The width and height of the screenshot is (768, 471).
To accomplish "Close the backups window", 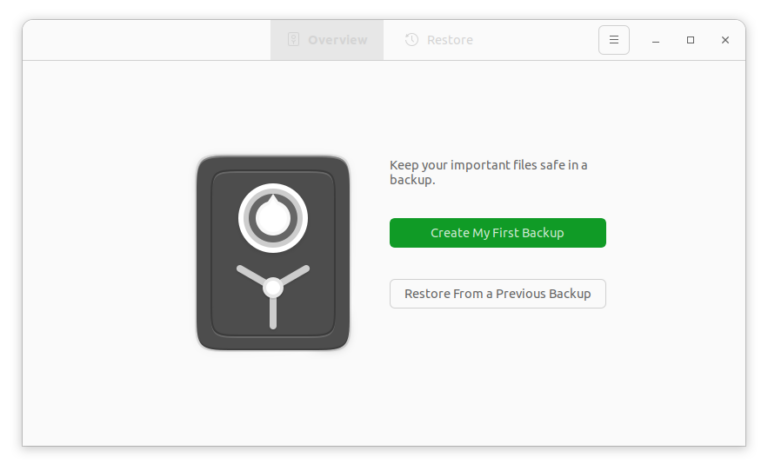I will point(725,40).
